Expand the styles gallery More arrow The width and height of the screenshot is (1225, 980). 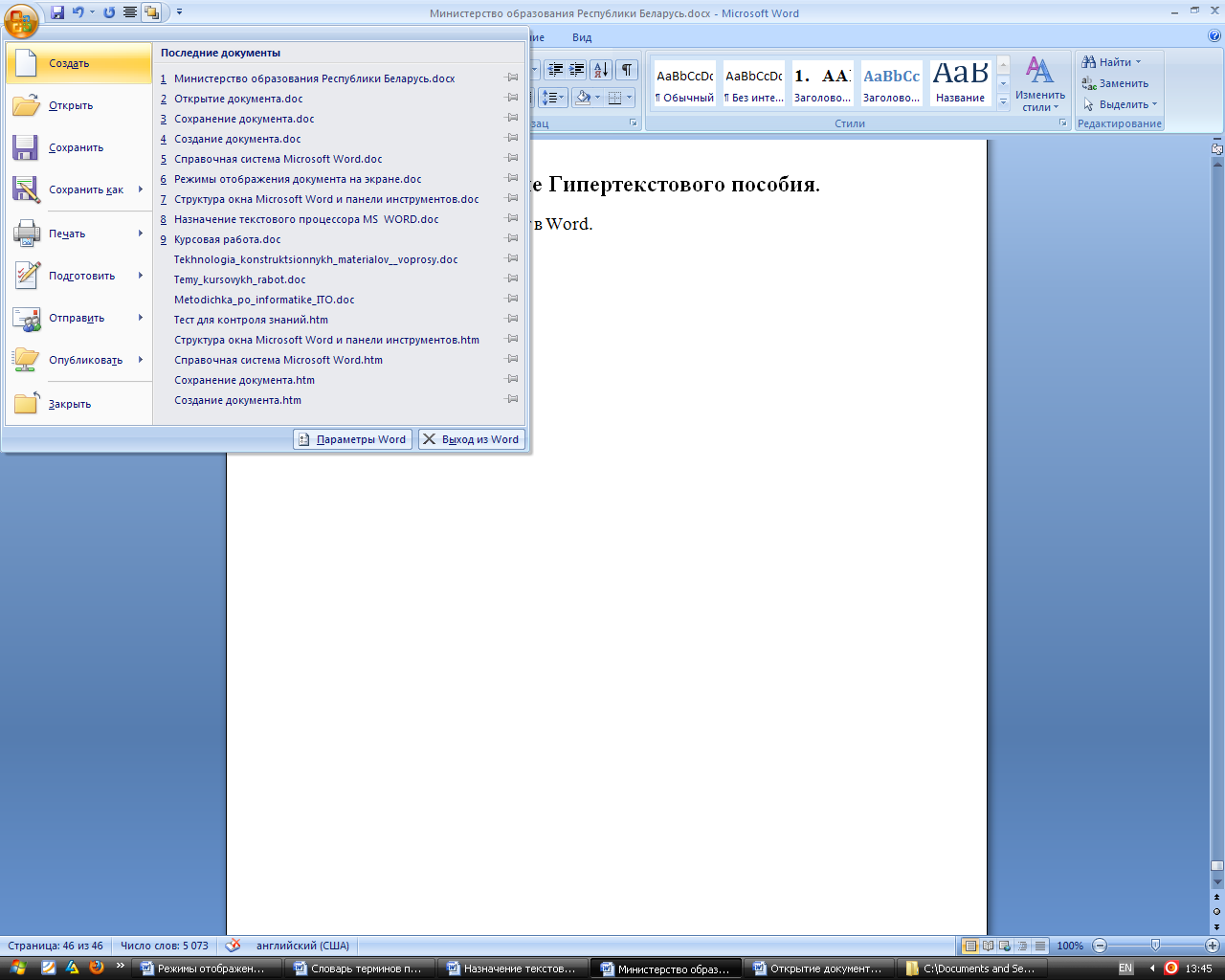pos(1003,101)
